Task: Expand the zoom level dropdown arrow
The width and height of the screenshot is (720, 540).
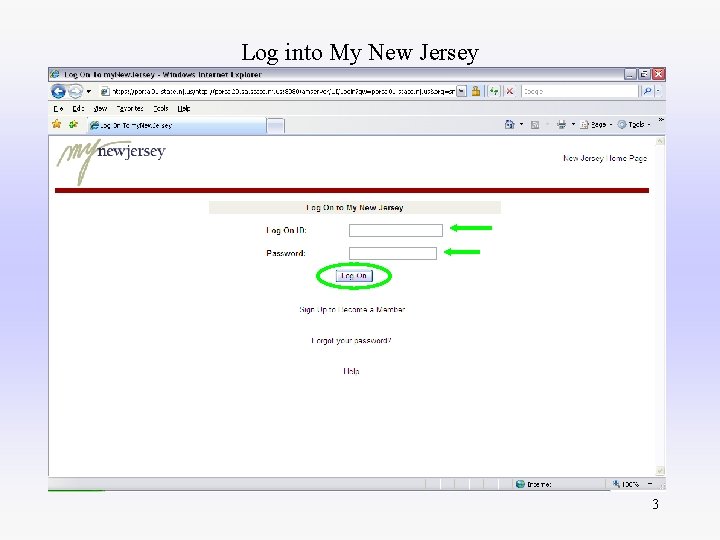Action: point(650,484)
